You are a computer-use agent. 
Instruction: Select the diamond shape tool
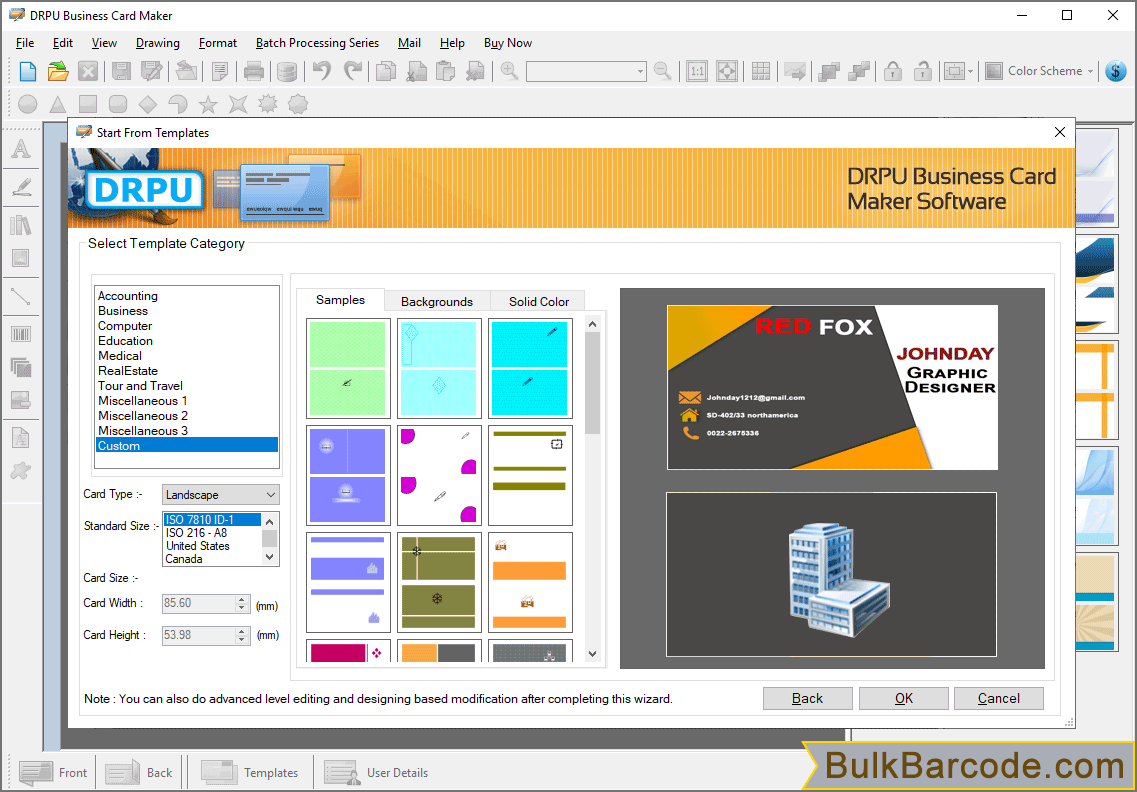tap(148, 104)
